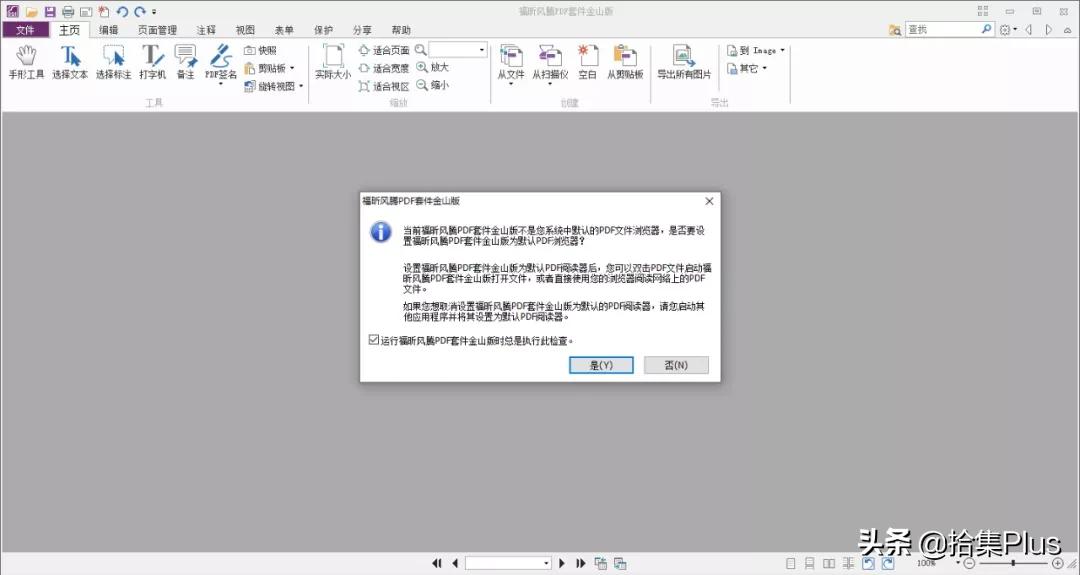This screenshot has width=1080, height=575.
Task: Open search settings gear dropdown
Action: point(1008,30)
